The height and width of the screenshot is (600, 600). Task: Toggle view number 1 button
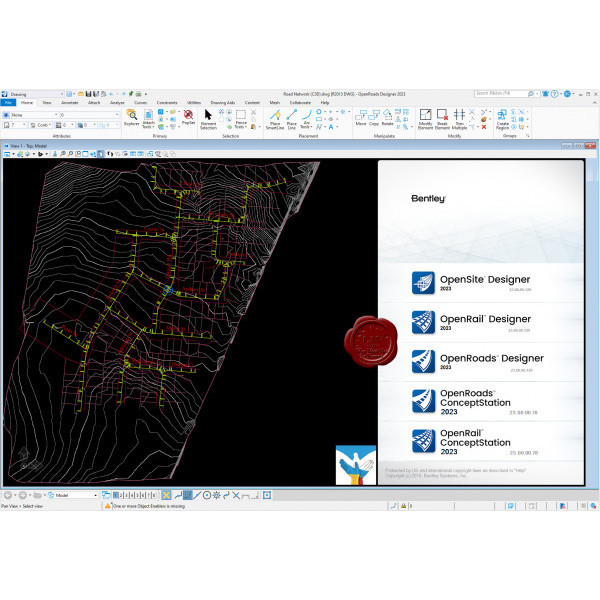117,495
